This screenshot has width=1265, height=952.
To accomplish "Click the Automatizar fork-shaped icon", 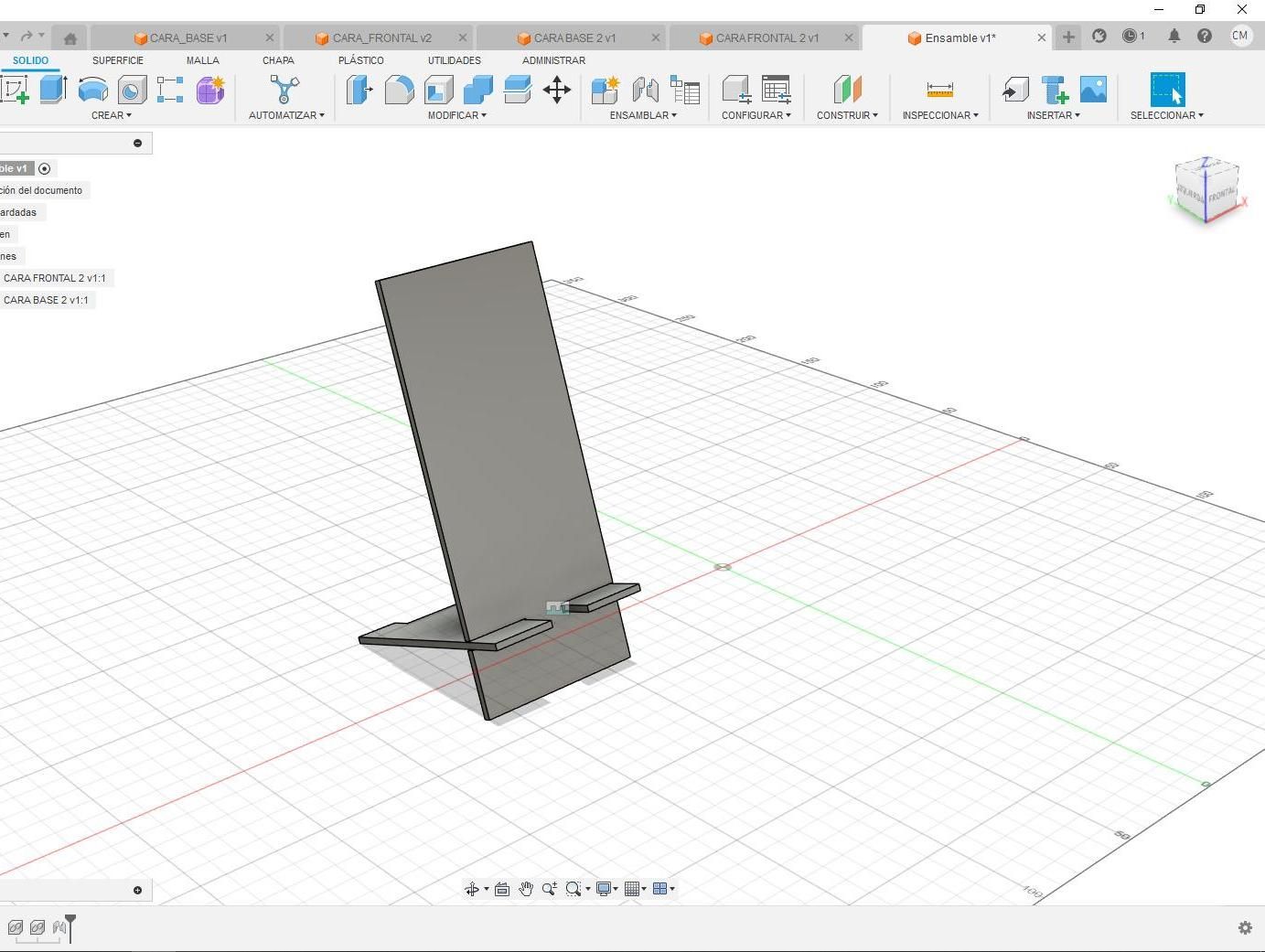I will (284, 90).
